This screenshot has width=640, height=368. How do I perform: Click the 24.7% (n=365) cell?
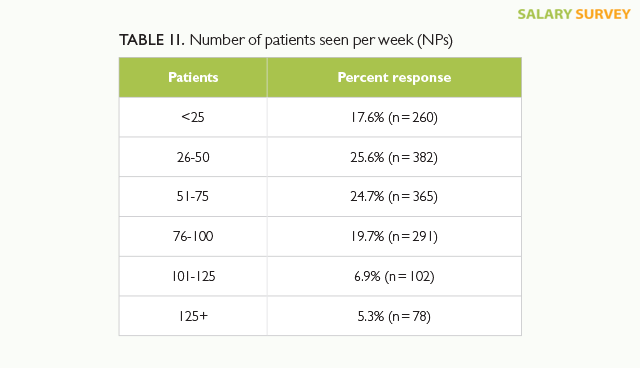pos(394,197)
